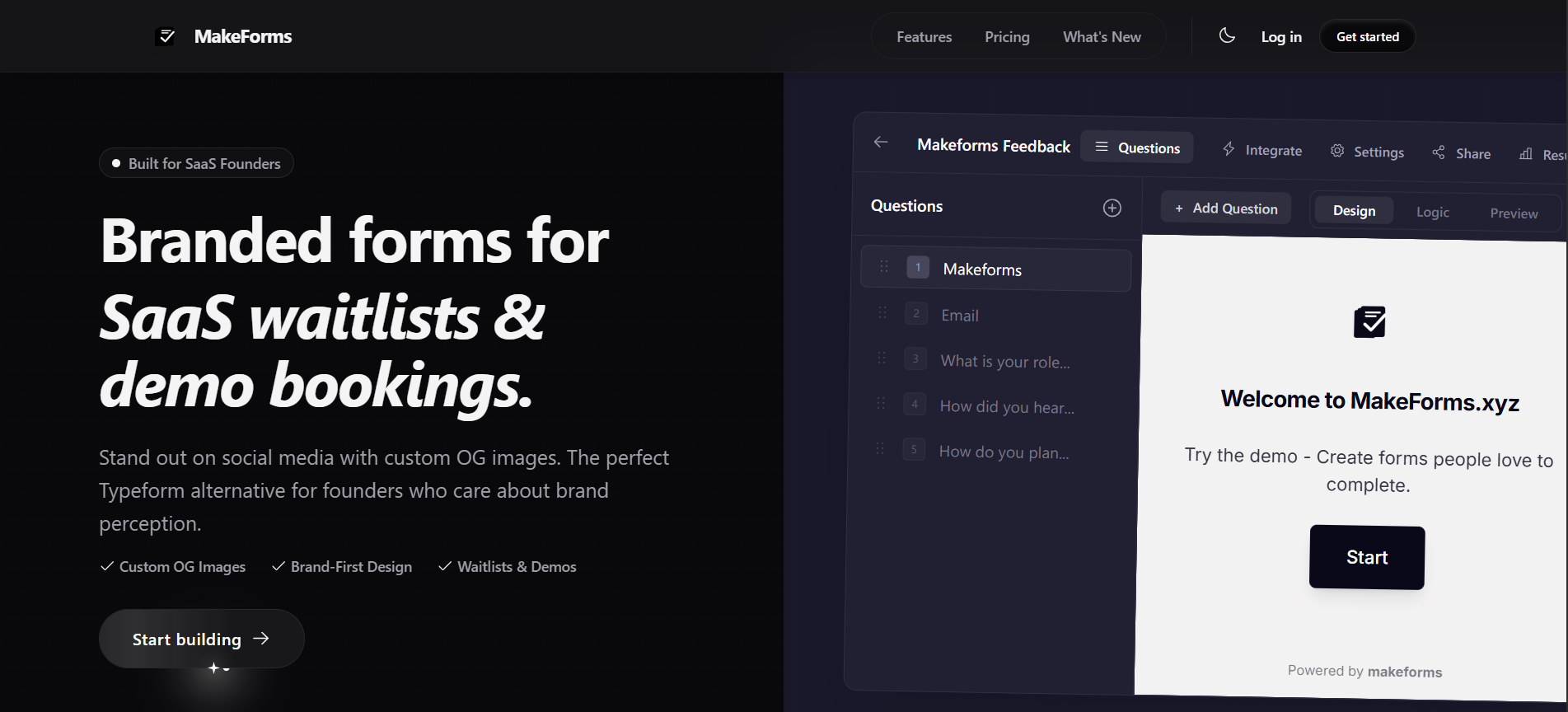Toggle dark mode with the moon icon

1227,35
